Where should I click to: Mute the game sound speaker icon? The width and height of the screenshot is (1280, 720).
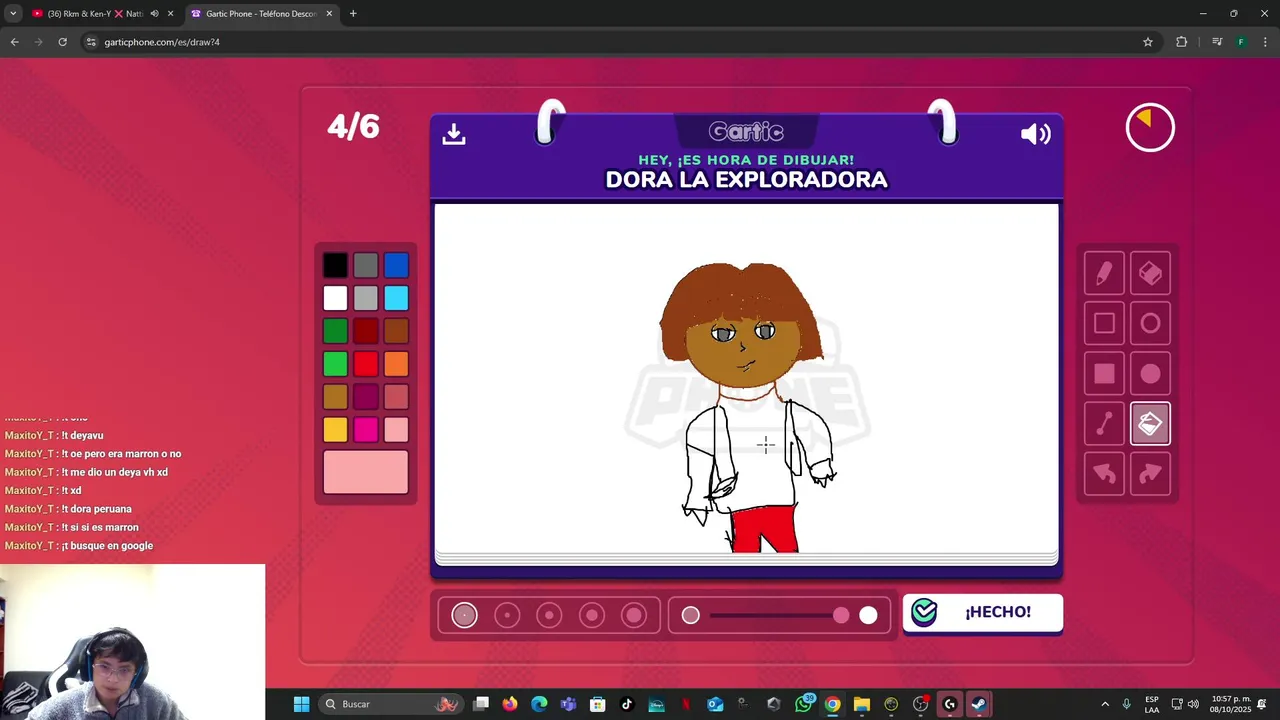(x=1035, y=134)
